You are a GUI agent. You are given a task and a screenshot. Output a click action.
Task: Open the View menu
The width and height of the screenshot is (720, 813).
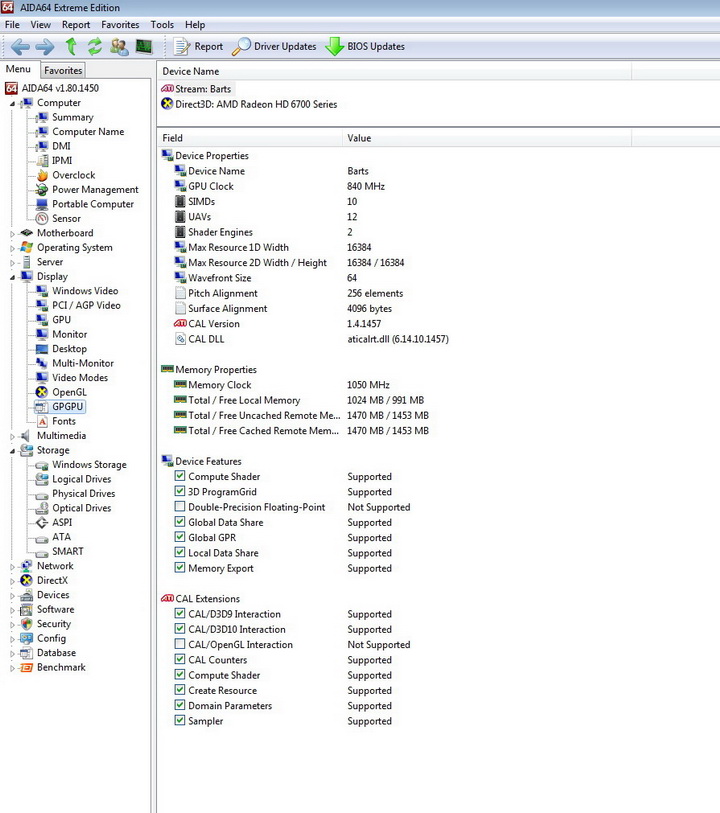click(x=40, y=24)
